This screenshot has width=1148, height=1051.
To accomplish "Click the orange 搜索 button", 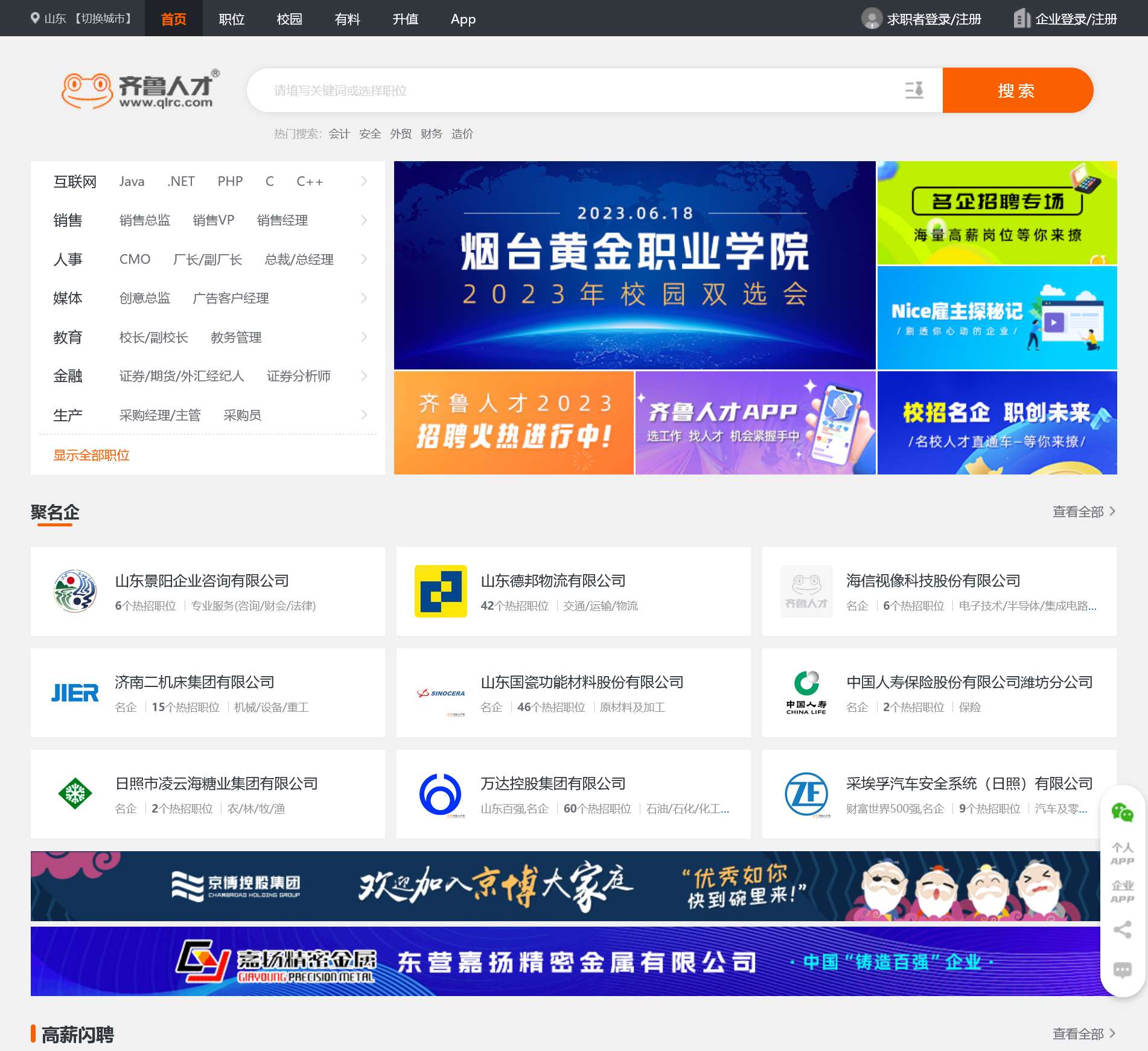I will (x=1018, y=90).
